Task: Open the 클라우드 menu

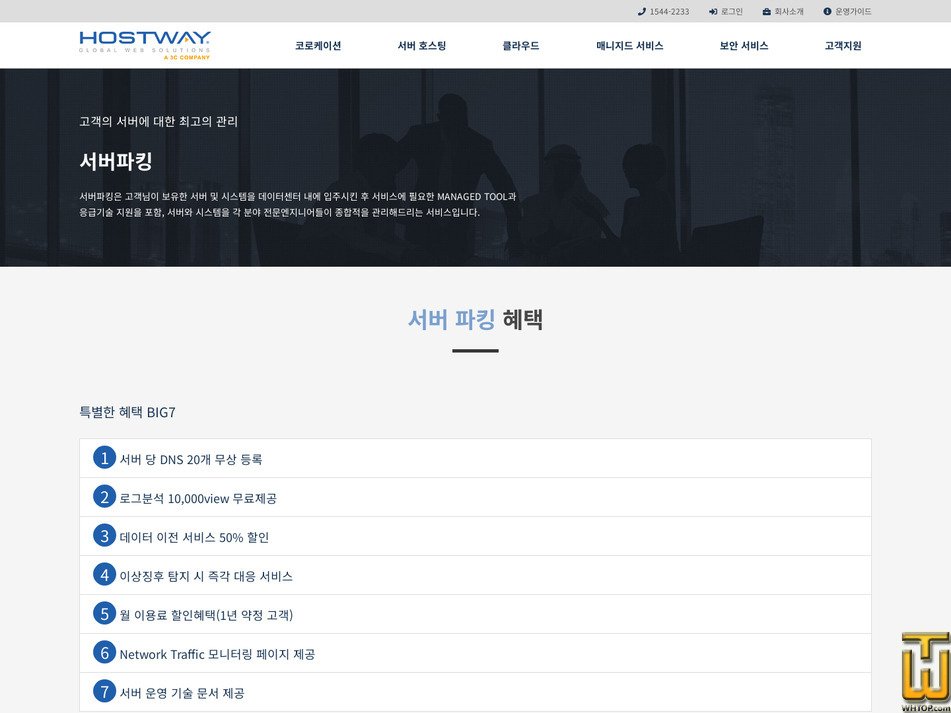Action: tap(521, 45)
